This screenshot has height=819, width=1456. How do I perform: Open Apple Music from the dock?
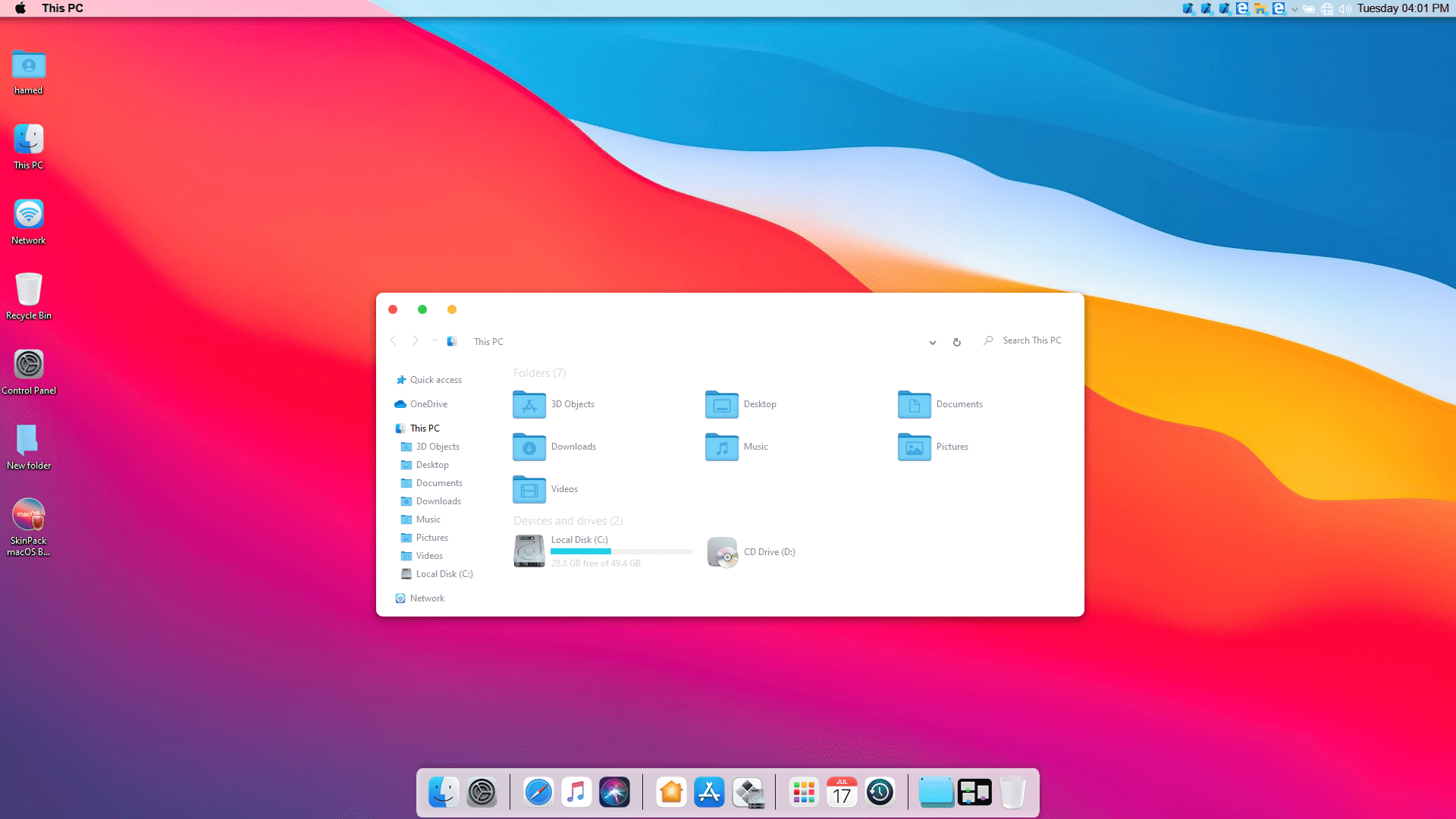click(576, 792)
